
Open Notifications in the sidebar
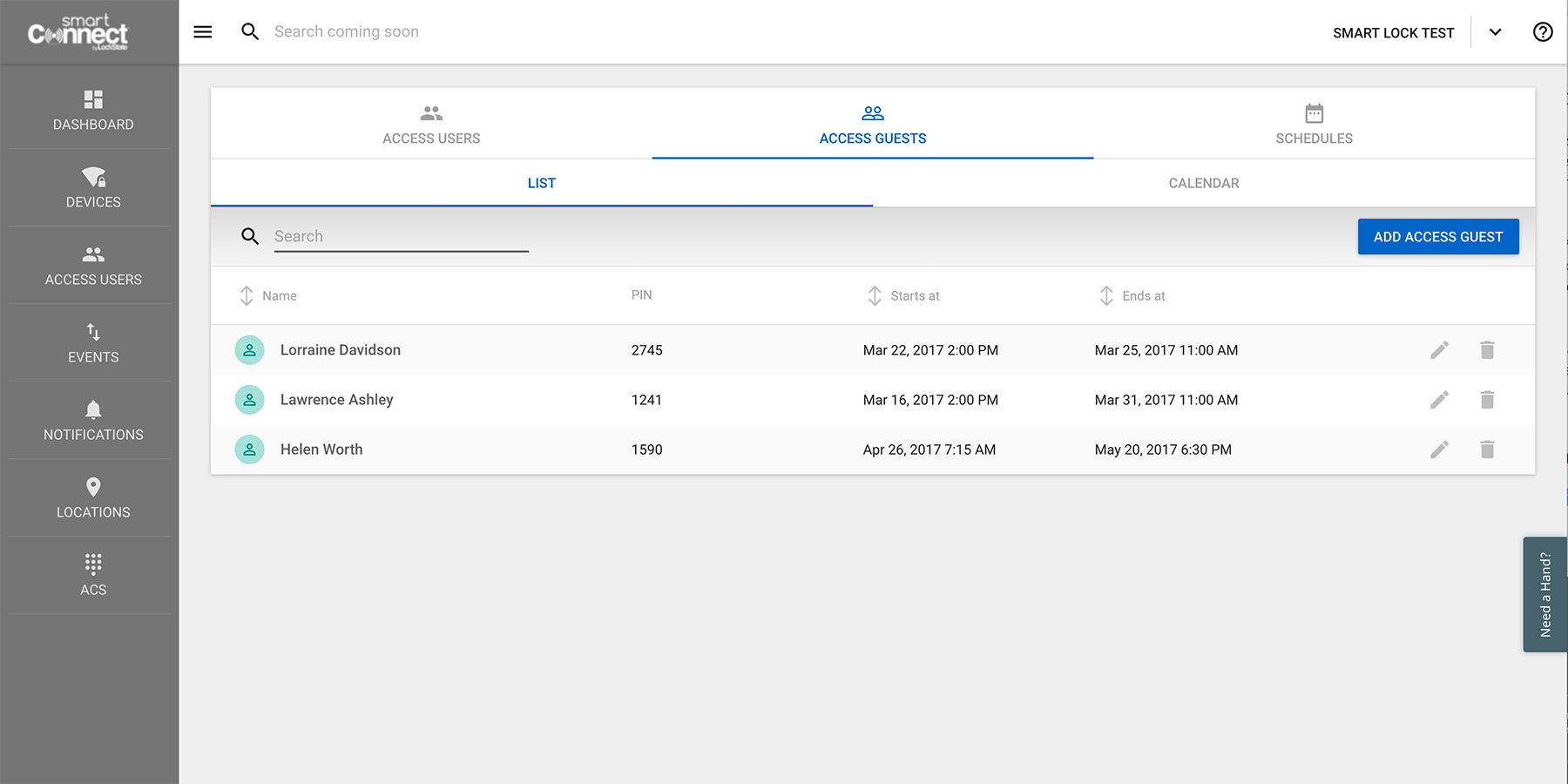click(x=93, y=421)
